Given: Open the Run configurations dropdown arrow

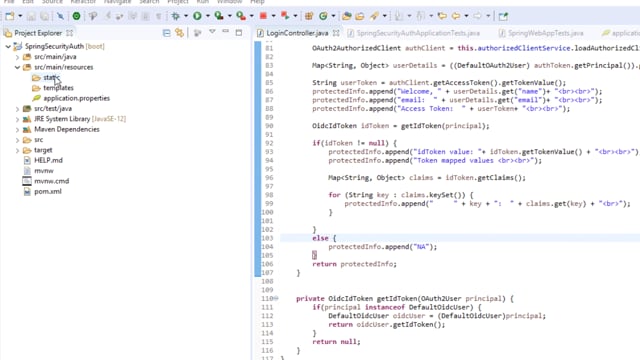Looking at the screenshot, I should point(207,16).
